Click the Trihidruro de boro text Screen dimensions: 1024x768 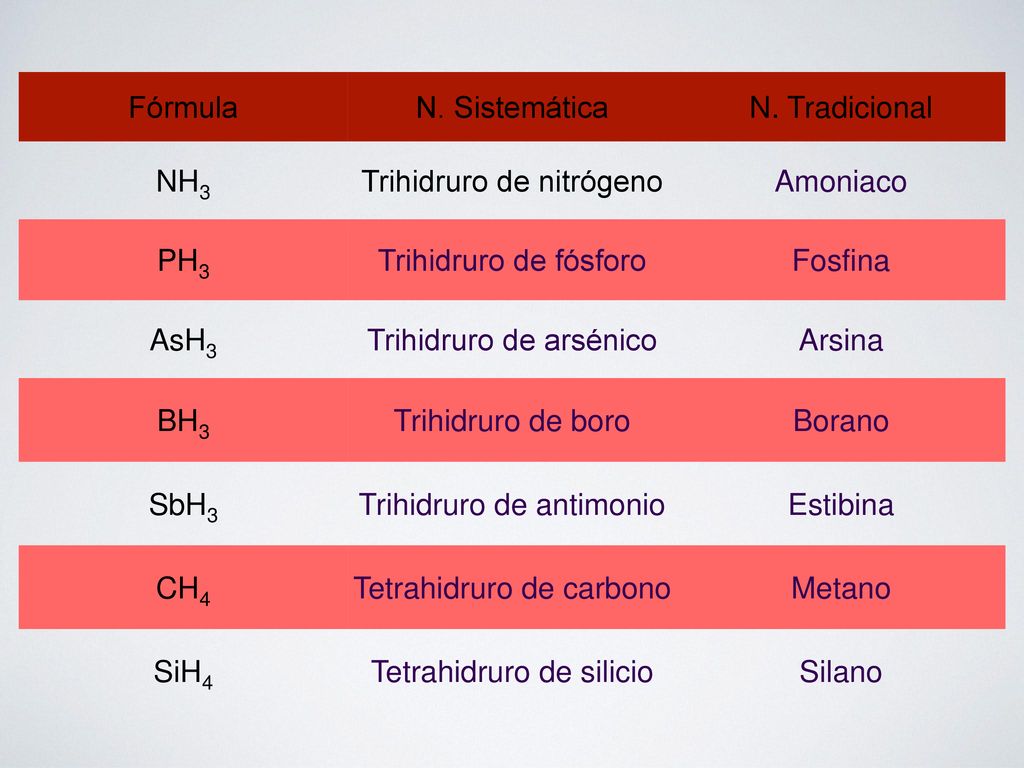click(x=512, y=421)
